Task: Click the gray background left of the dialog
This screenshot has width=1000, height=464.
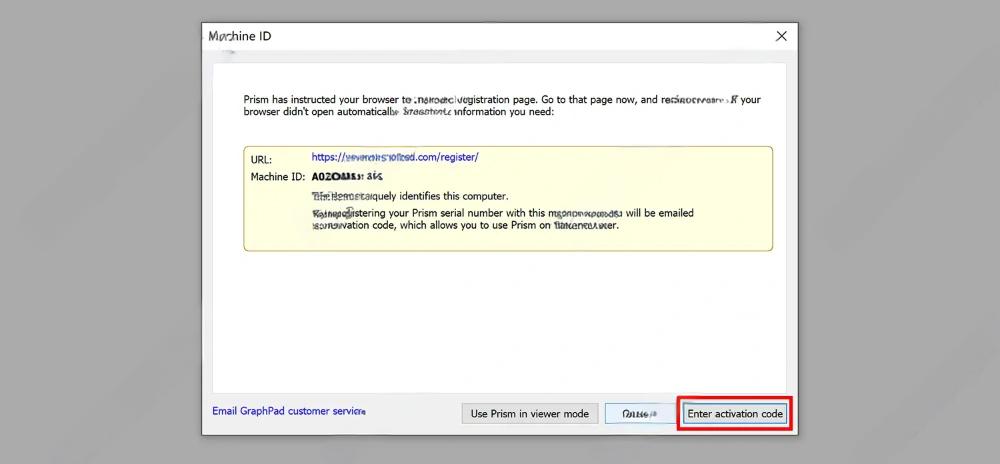Action: (x=100, y=230)
